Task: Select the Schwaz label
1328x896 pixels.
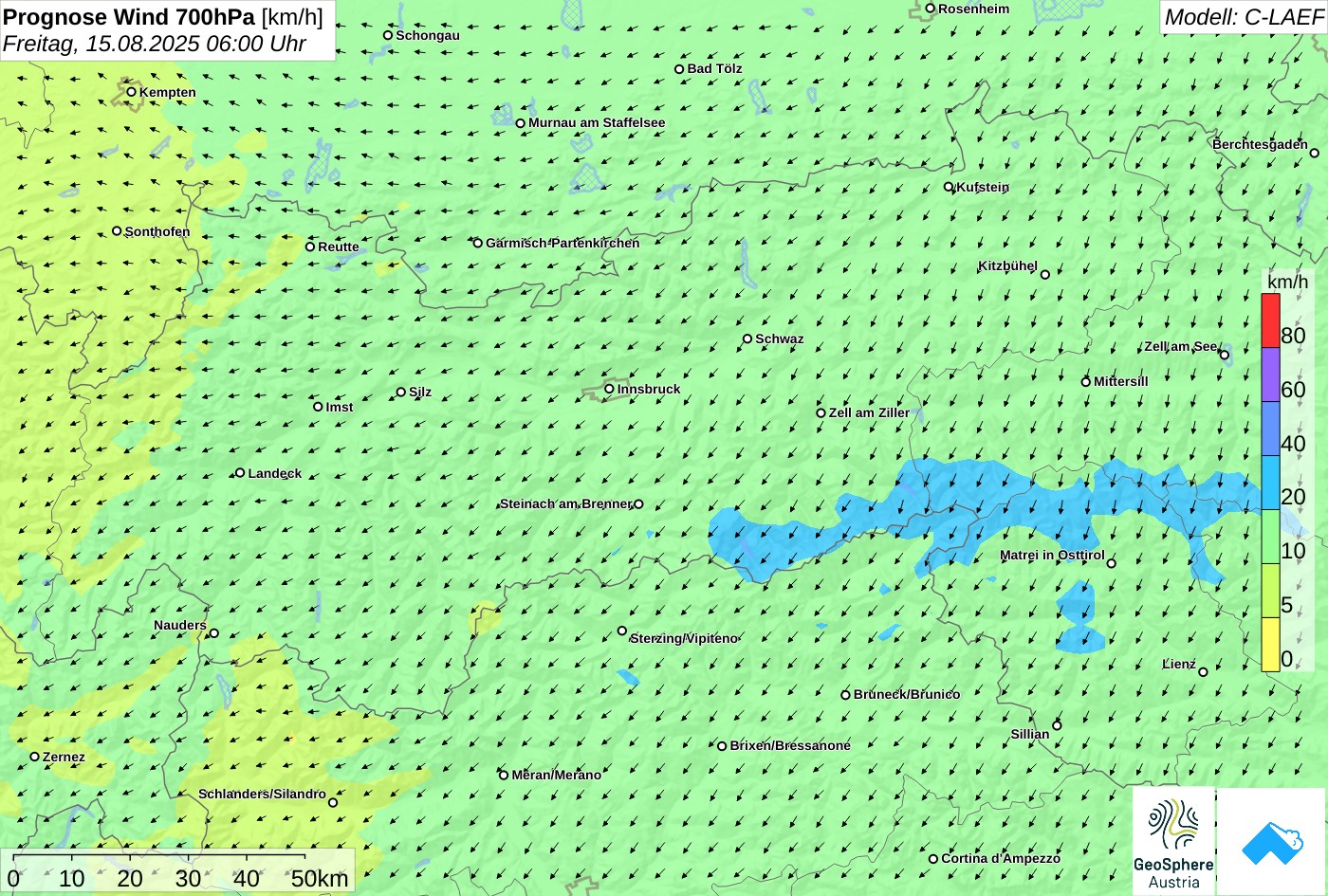Action: pos(780,338)
